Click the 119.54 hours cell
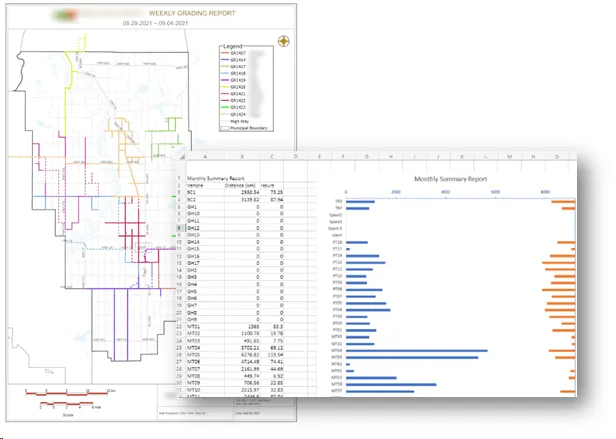The width and height of the screenshot is (616, 439). 272,355
